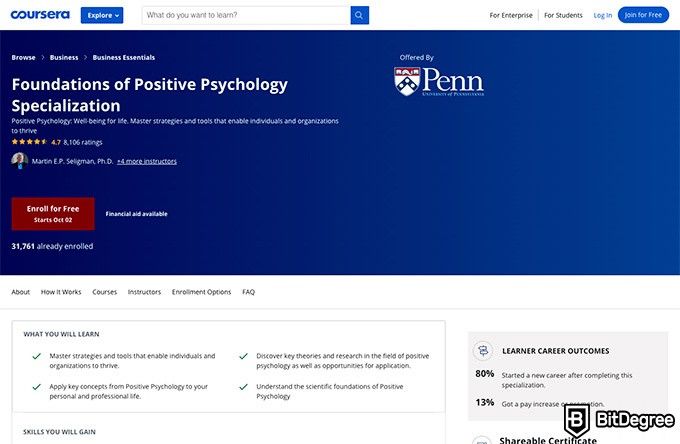Switch to the Enrollment Options tab
This screenshot has height=444, width=680.
click(x=201, y=292)
